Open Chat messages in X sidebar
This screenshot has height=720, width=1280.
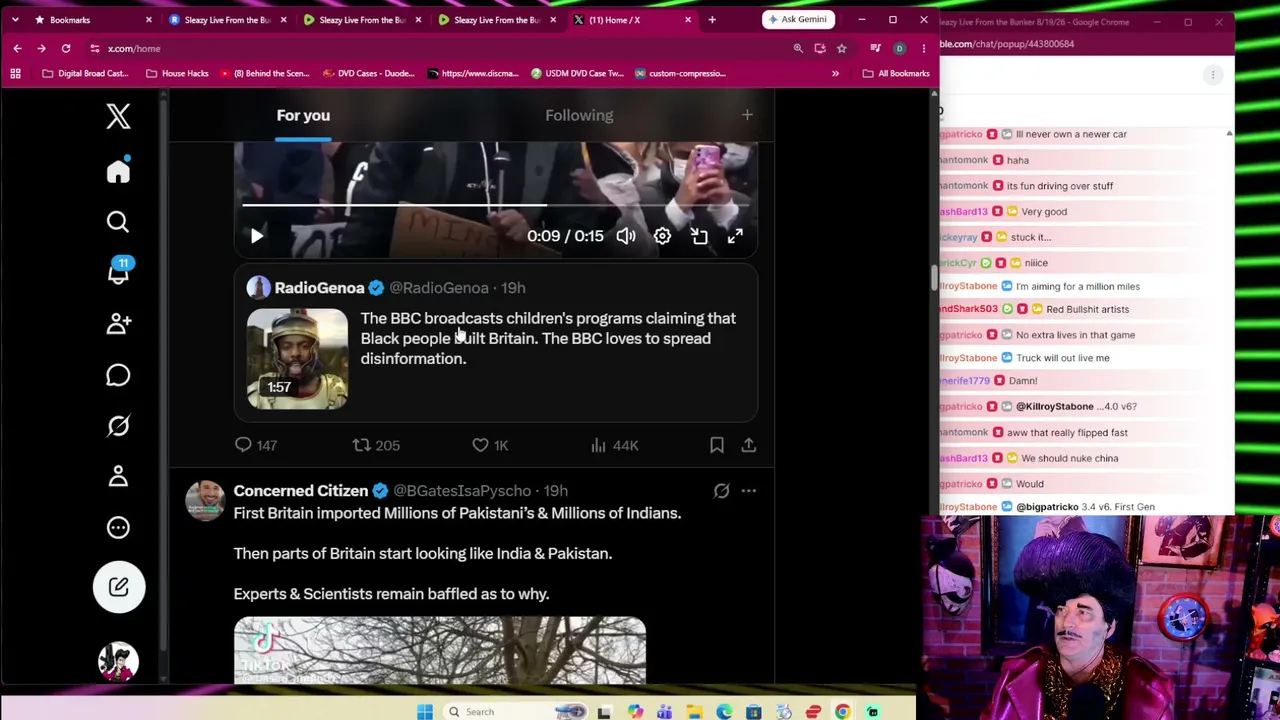[118, 375]
